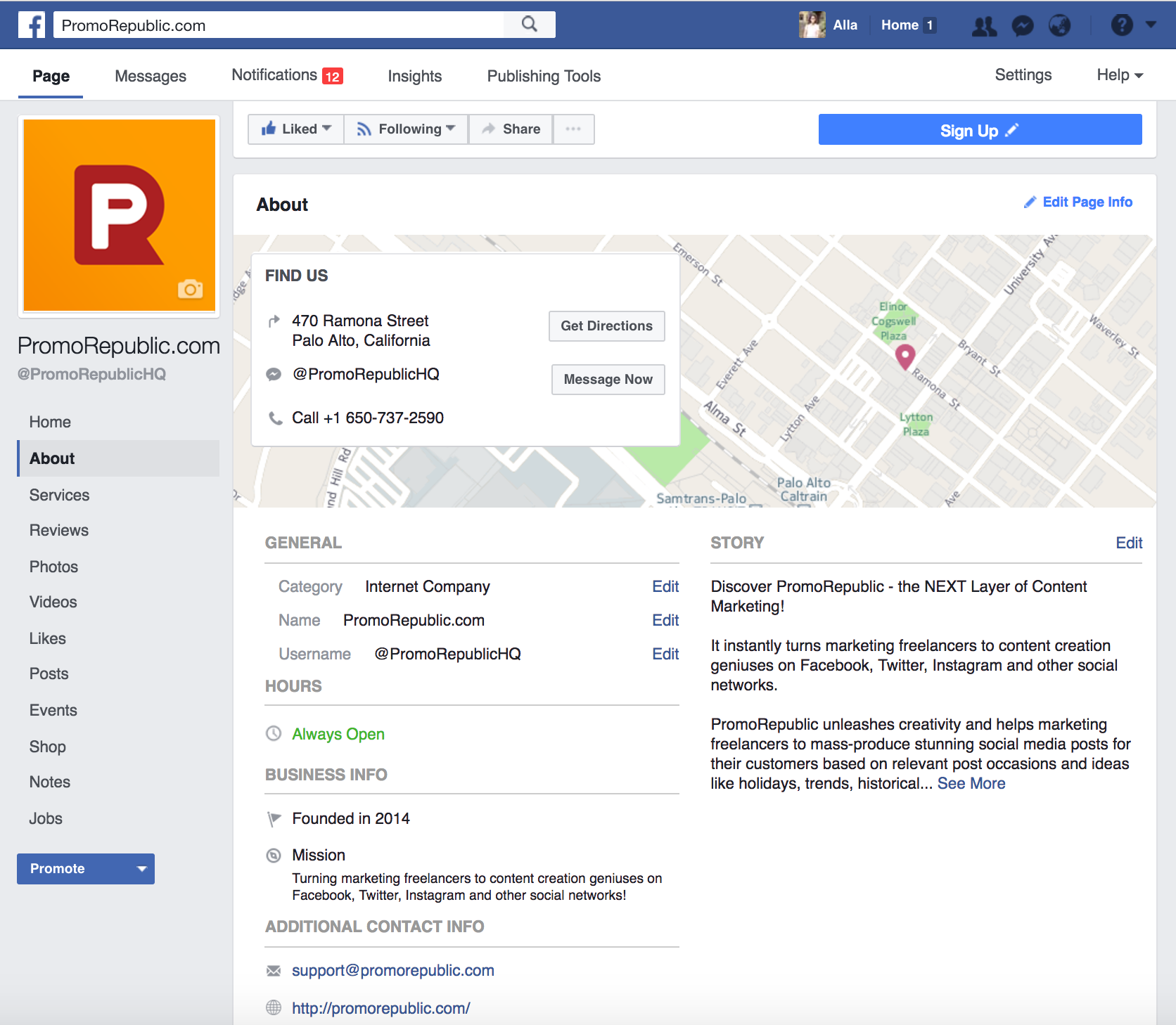Click the Facebook search input field
Screen dimensions: 1176x1025
[279, 25]
